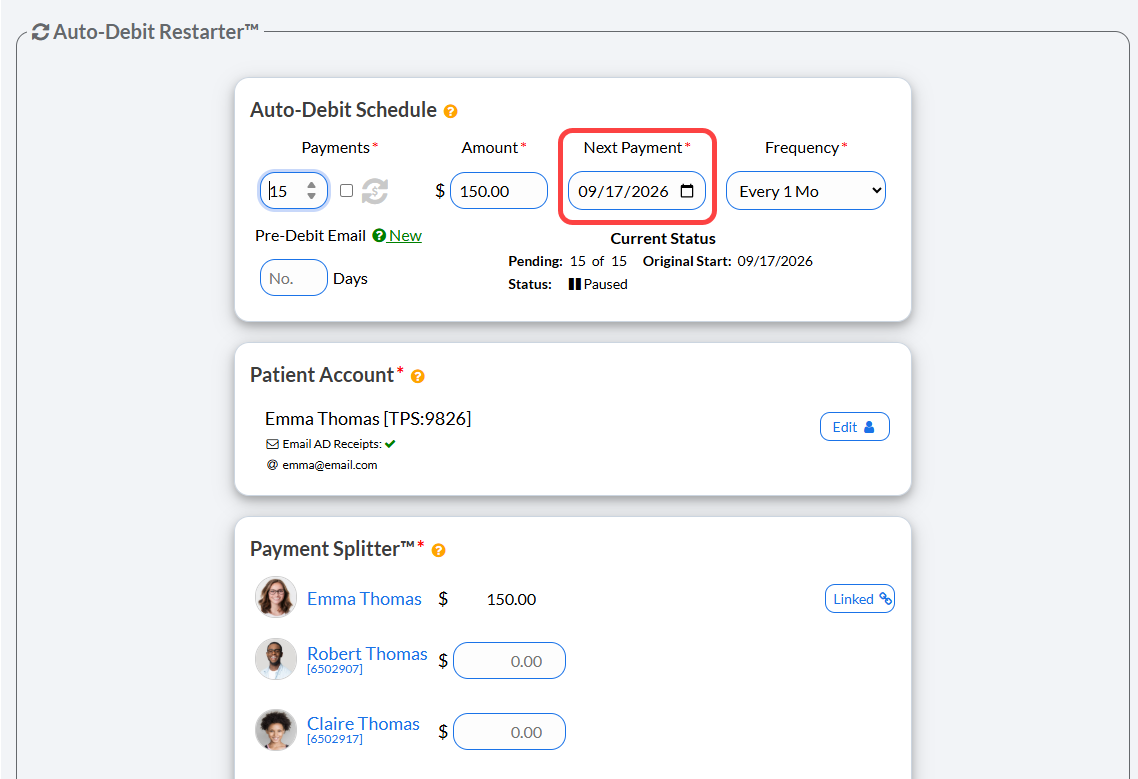Increase Payments count with stepper arrow
The image size is (1138, 779).
tap(311, 185)
